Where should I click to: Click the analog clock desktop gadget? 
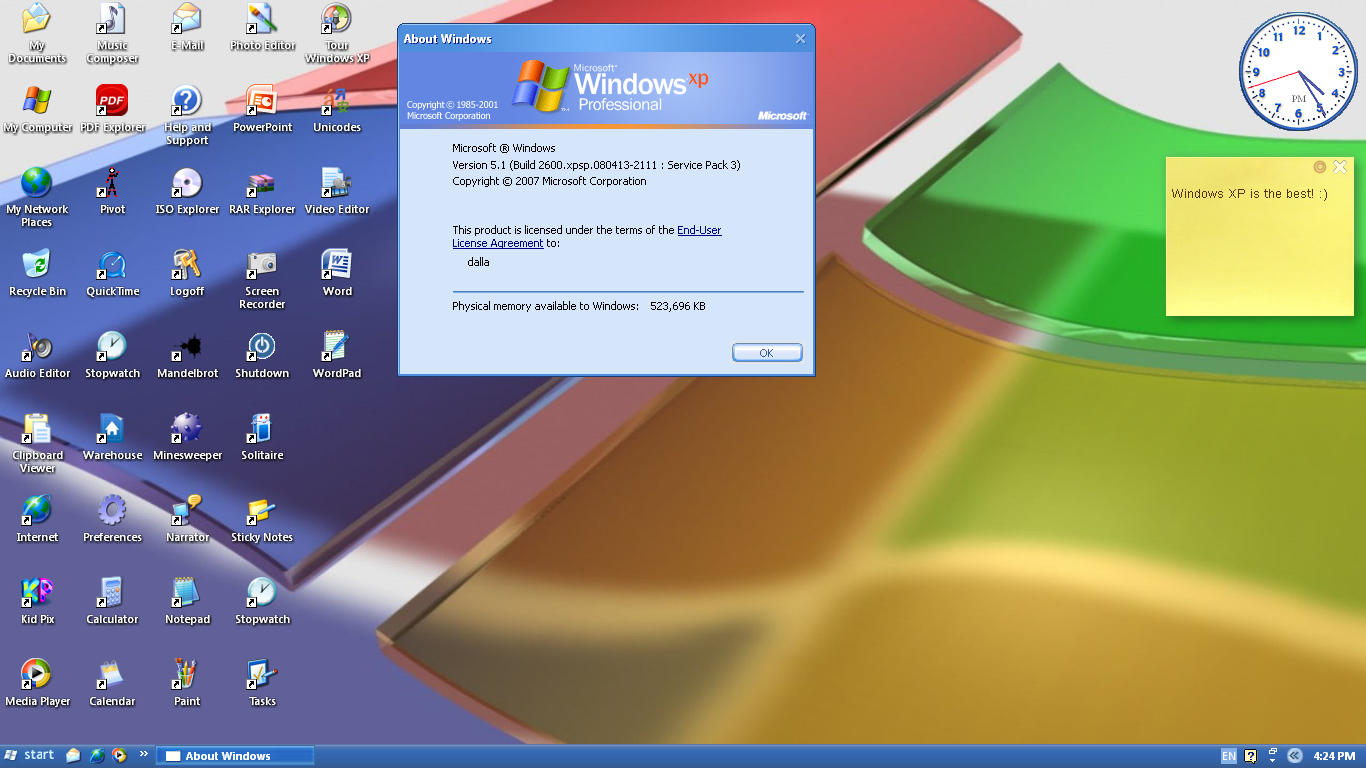pyautogui.click(x=1298, y=72)
